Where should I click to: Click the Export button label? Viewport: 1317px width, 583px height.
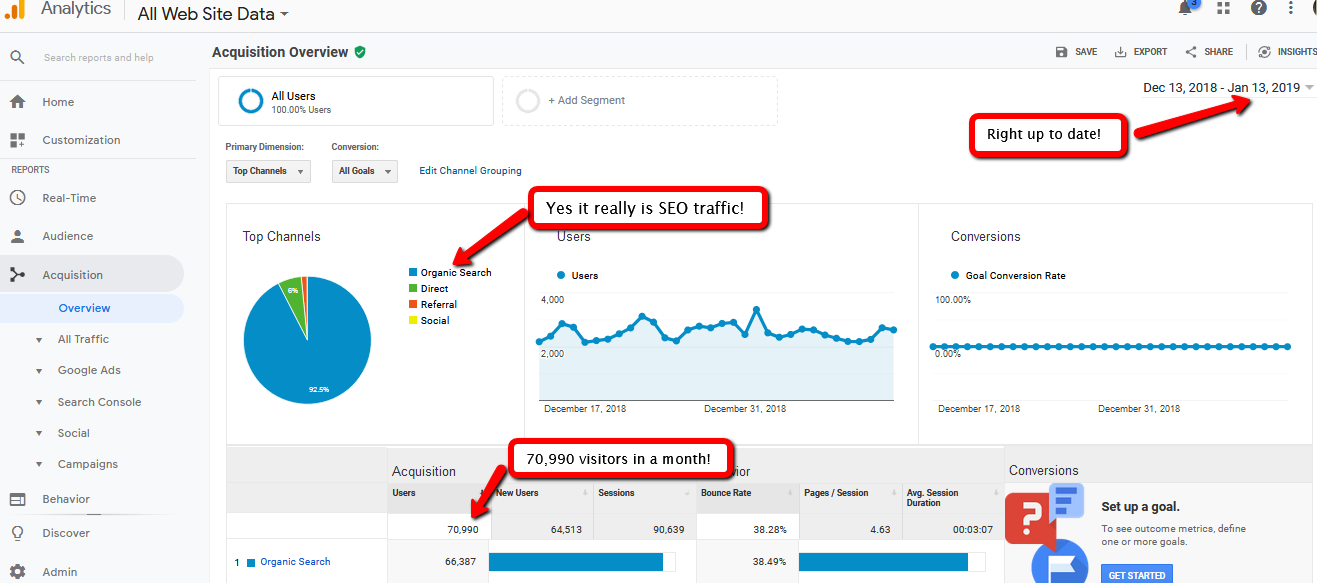[1150, 52]
